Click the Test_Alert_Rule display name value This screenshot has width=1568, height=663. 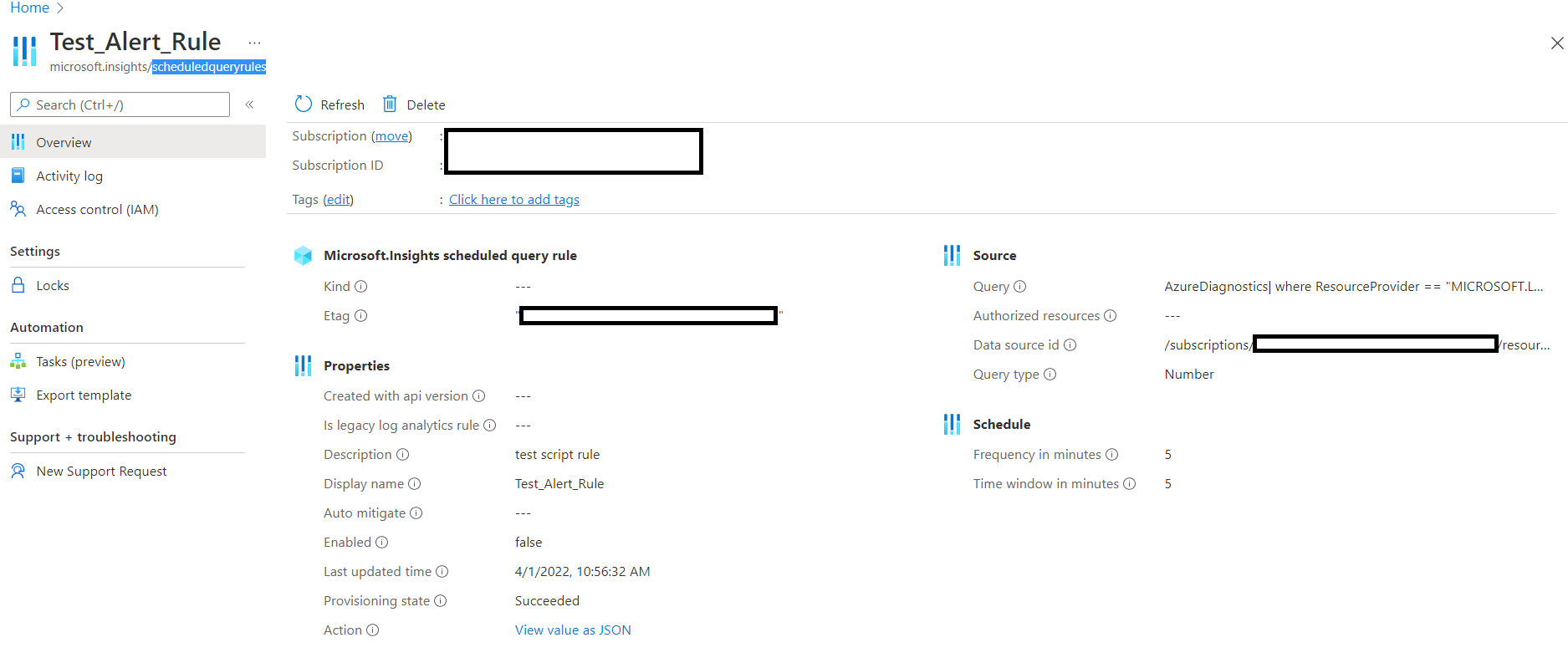[559, 483]
